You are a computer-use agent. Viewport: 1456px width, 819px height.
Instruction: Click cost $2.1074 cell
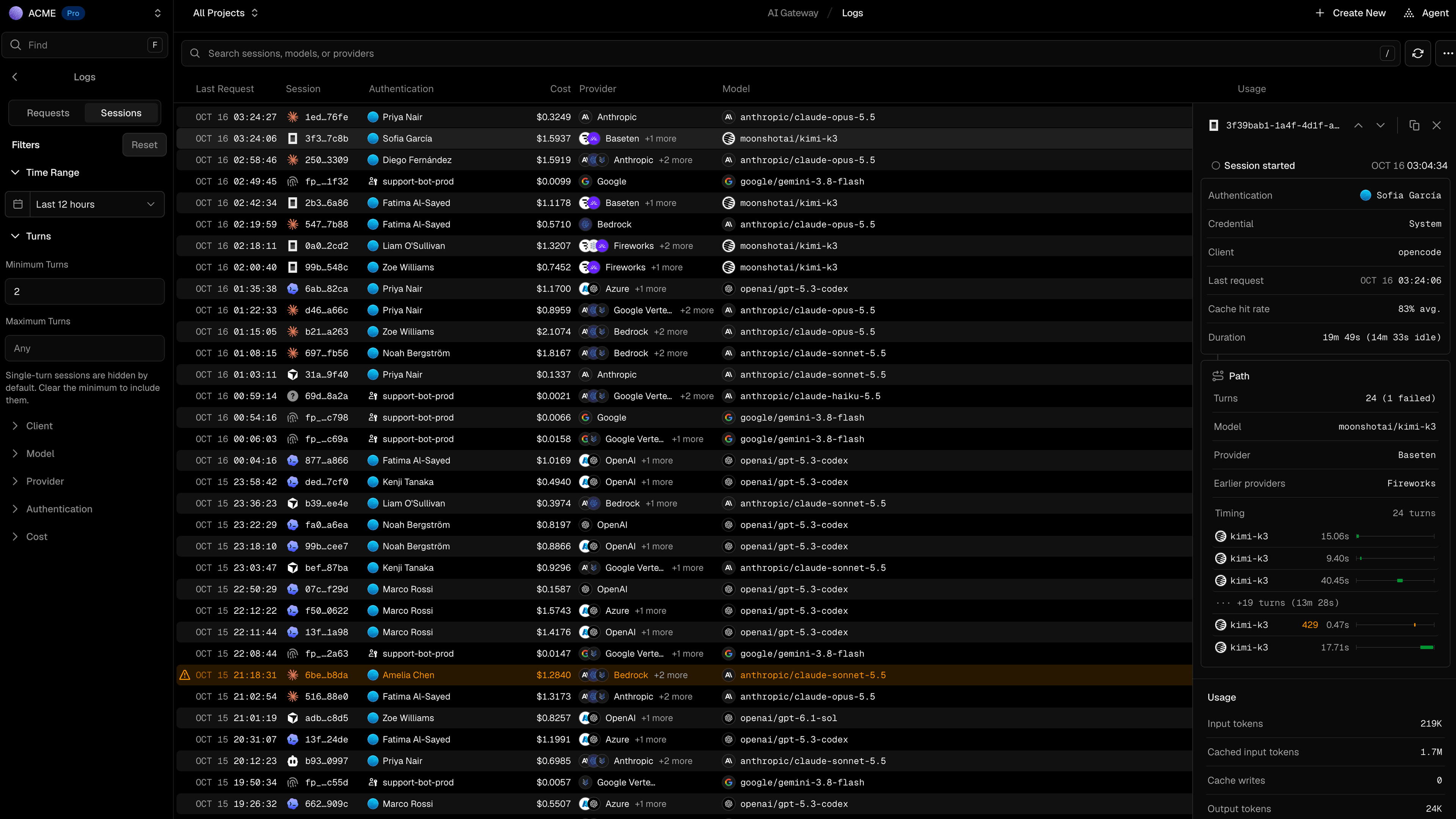553,332
